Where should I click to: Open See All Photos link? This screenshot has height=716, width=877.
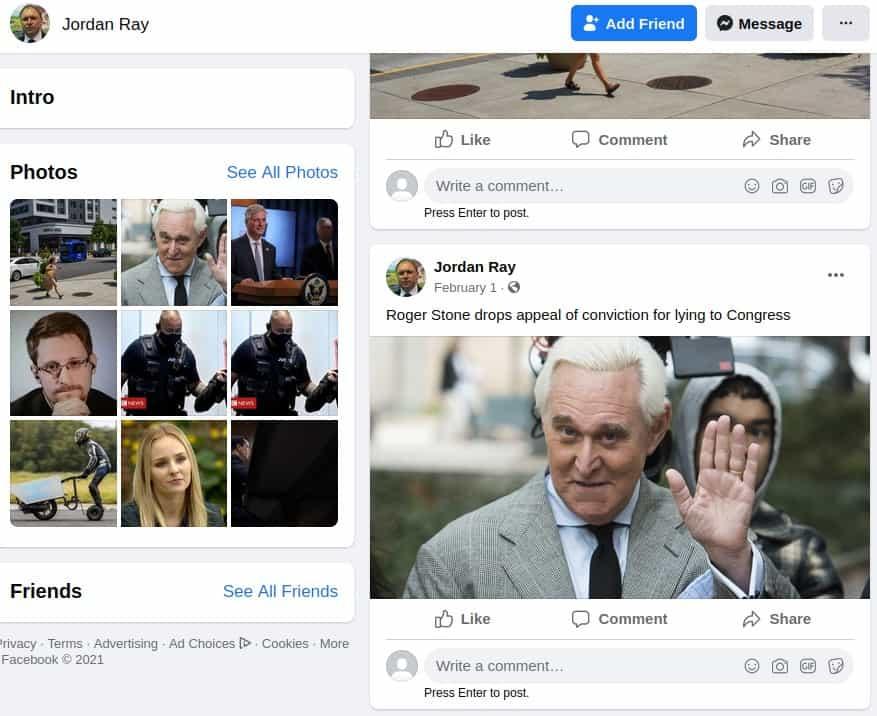coord(282,172)
